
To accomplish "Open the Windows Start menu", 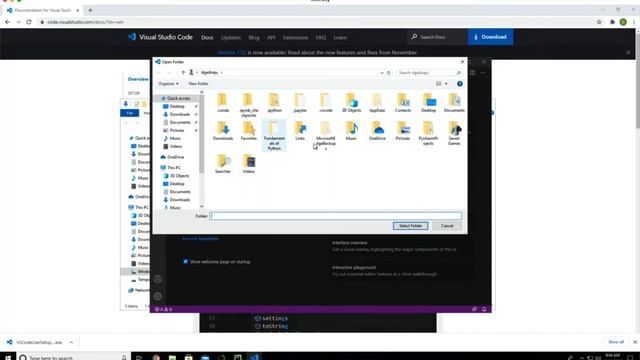I will point(7,357).
